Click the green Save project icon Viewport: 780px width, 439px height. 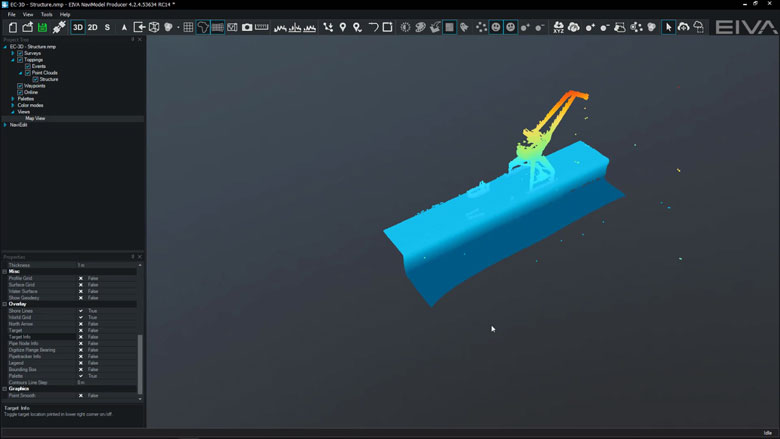coord(43,27)
